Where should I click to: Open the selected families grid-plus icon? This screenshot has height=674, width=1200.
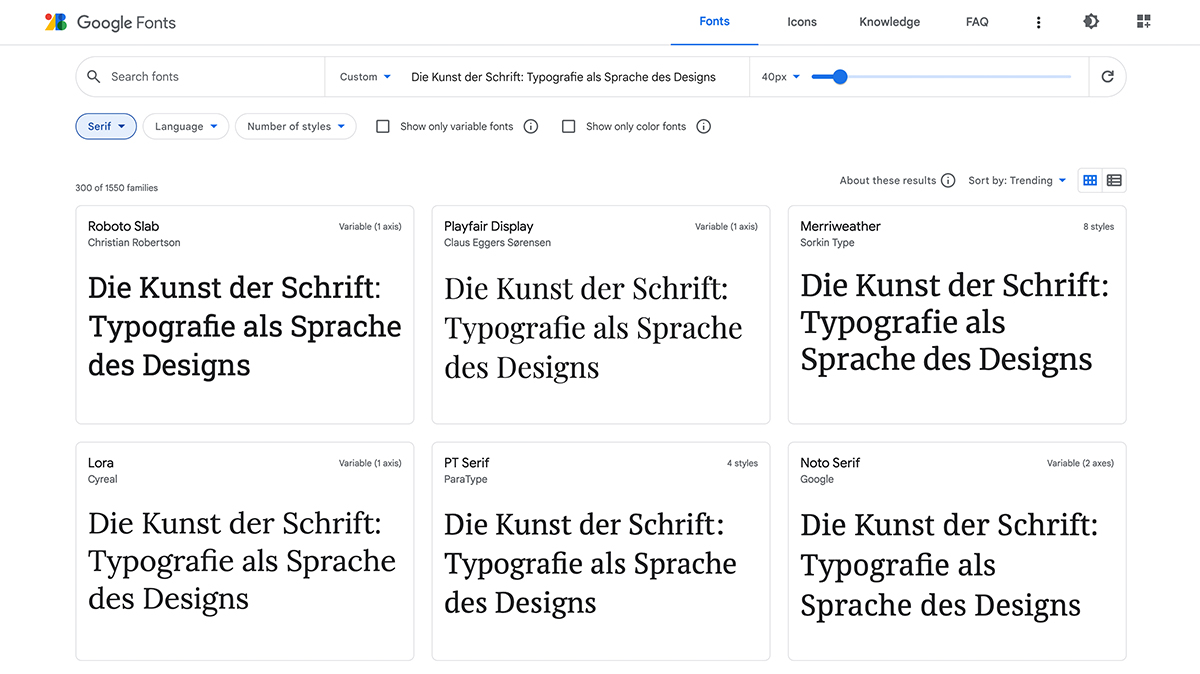1144,22
